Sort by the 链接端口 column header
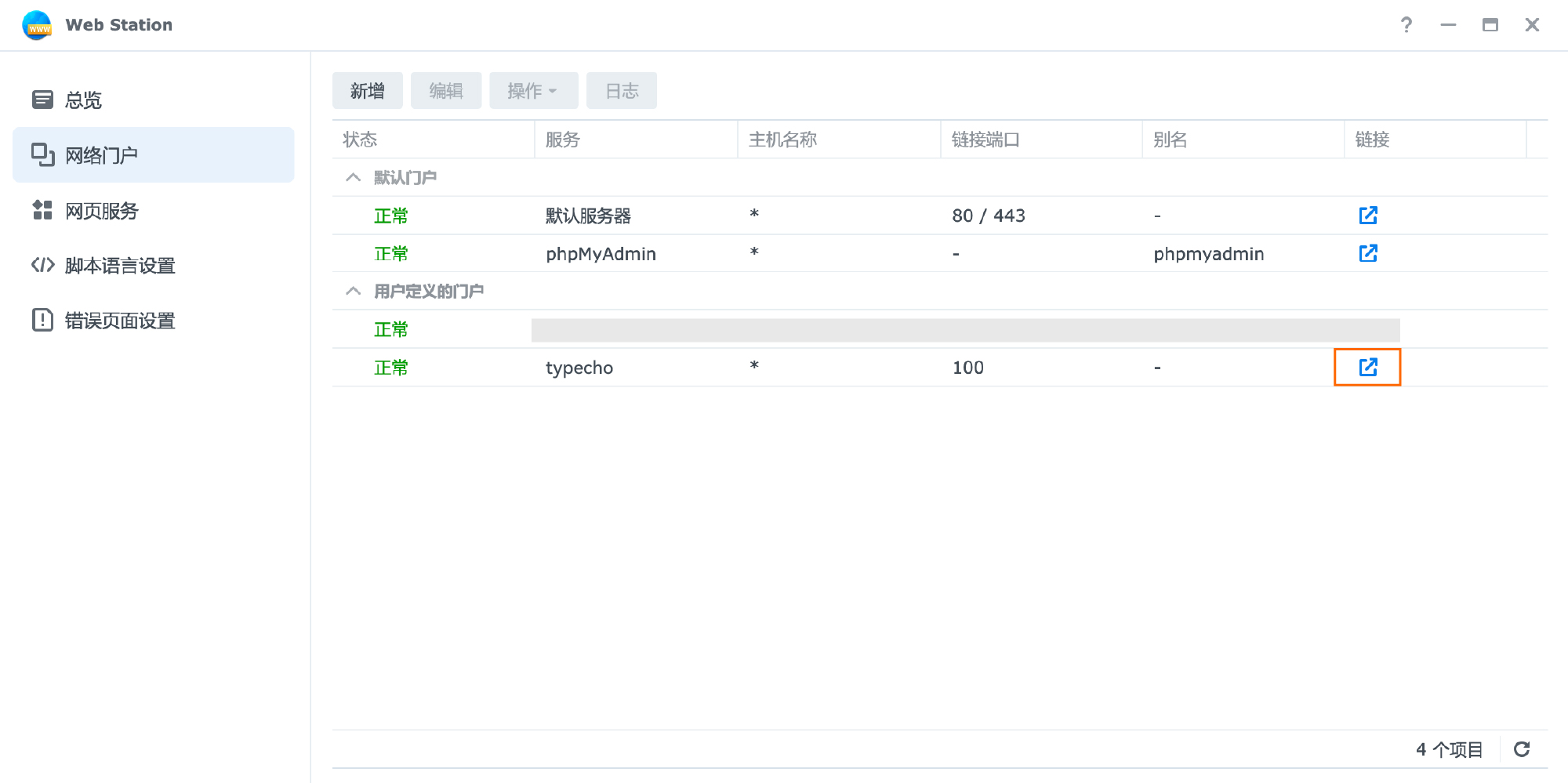 pos(985,140)
